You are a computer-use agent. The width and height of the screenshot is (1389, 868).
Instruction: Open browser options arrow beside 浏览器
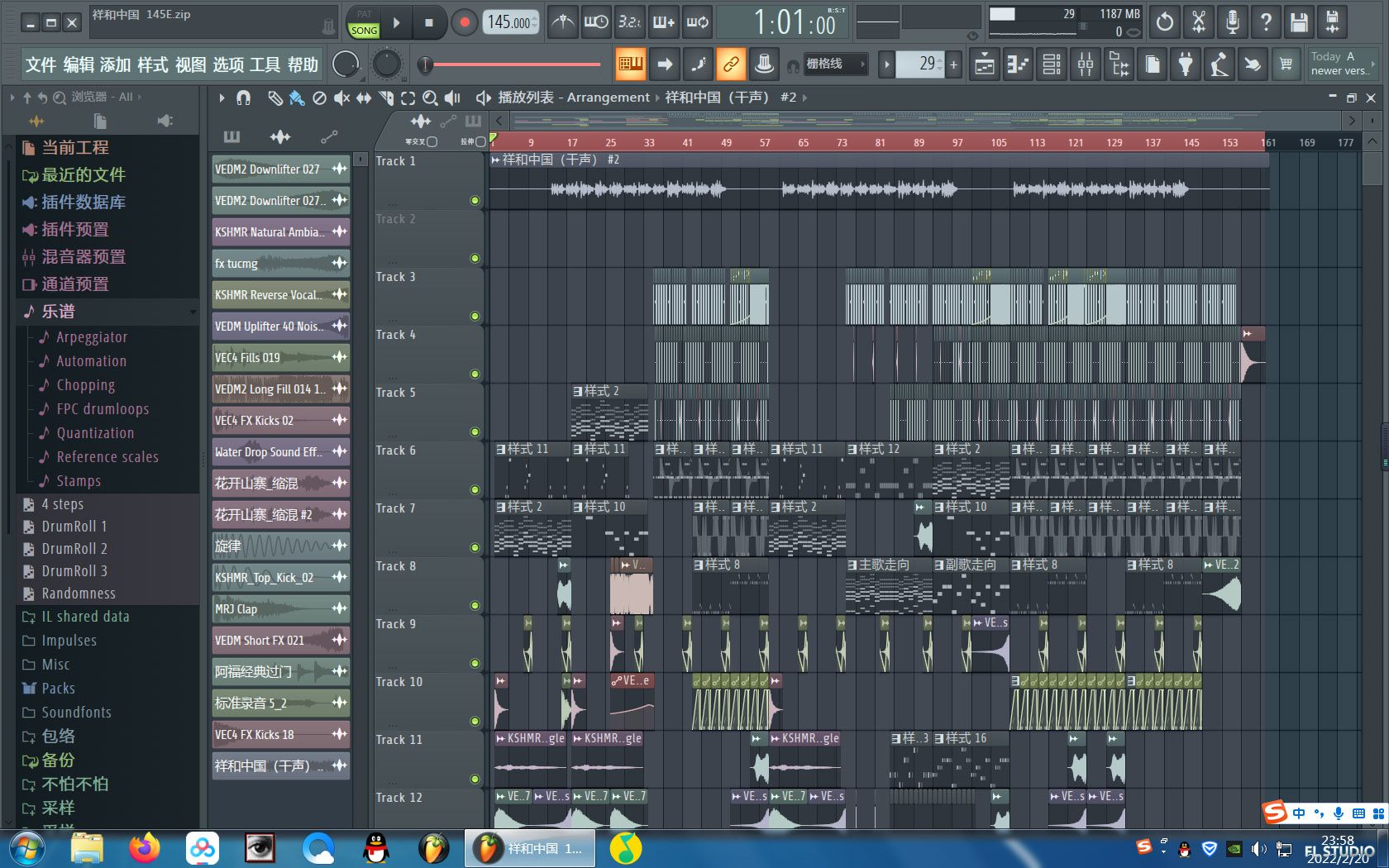[x=12, y=98]
